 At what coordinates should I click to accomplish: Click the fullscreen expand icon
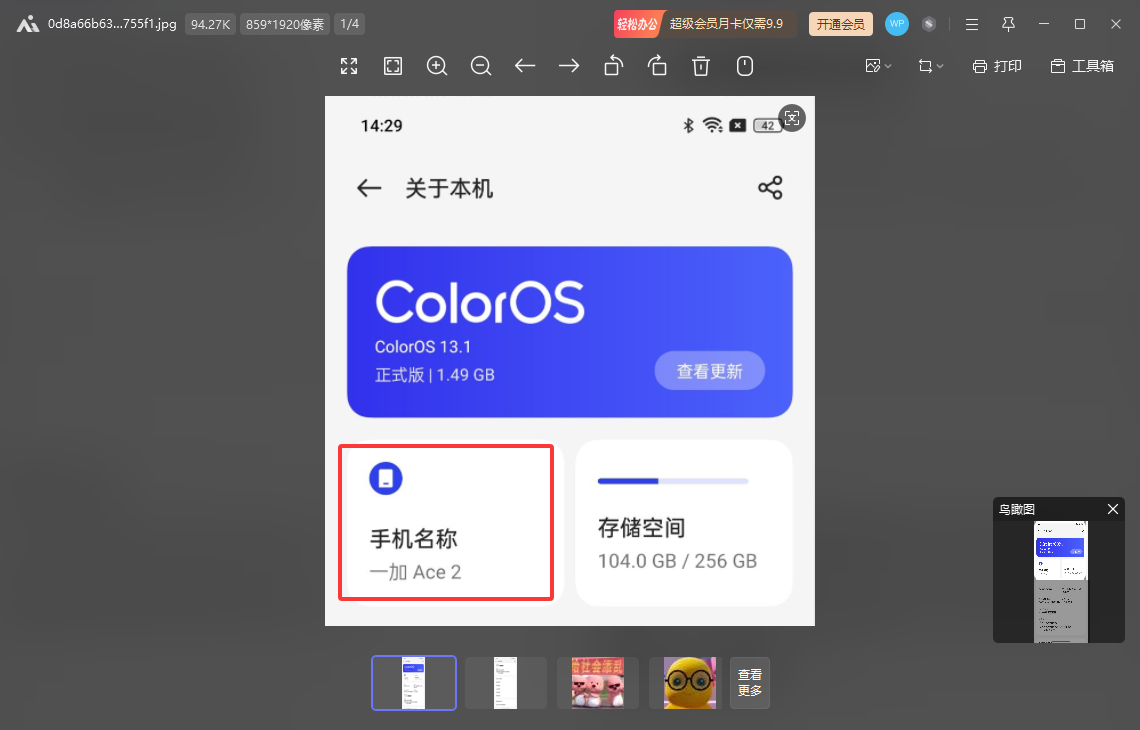[349, 66]
